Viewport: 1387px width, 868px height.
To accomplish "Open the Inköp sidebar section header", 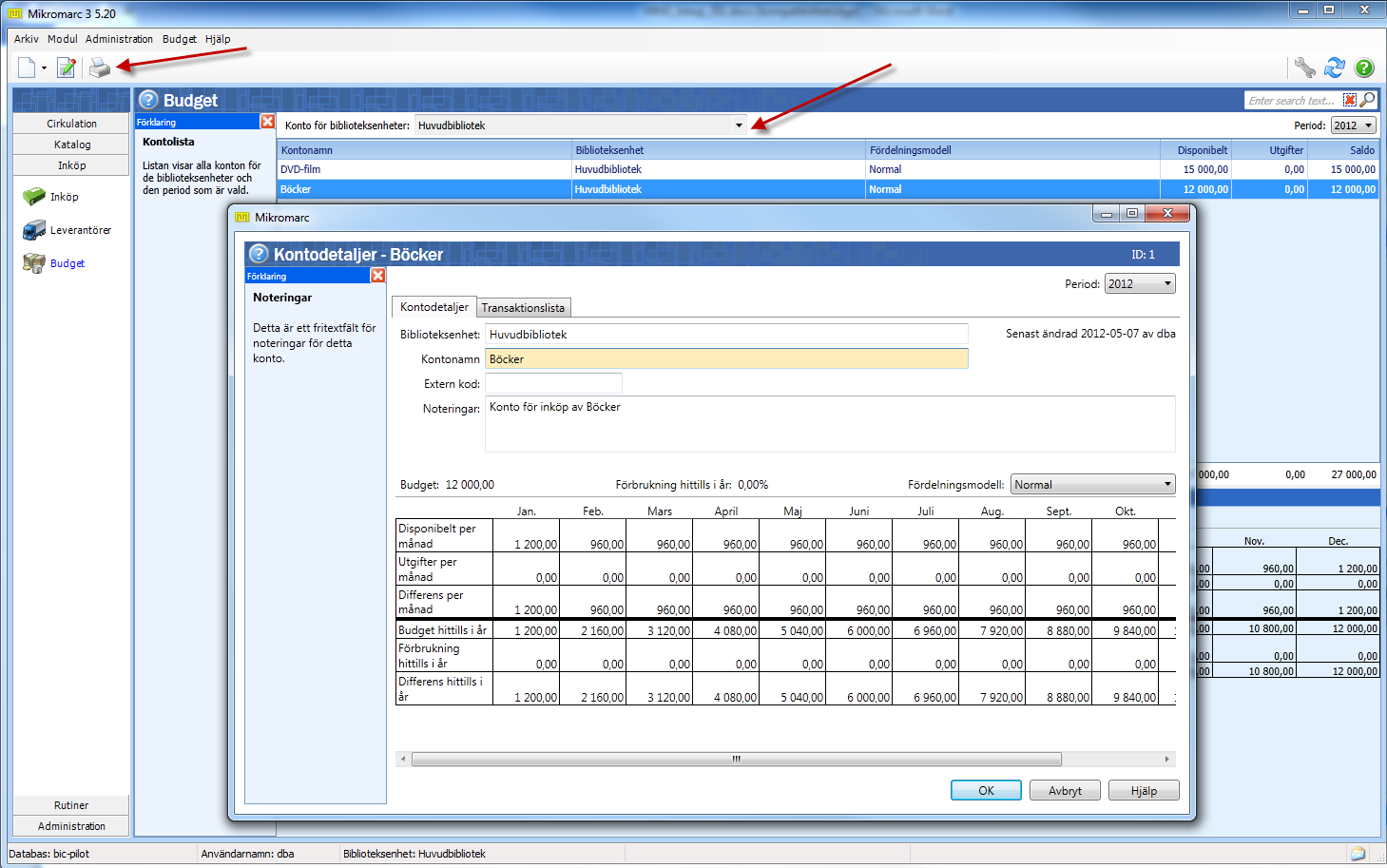I will tap(71, 165).
